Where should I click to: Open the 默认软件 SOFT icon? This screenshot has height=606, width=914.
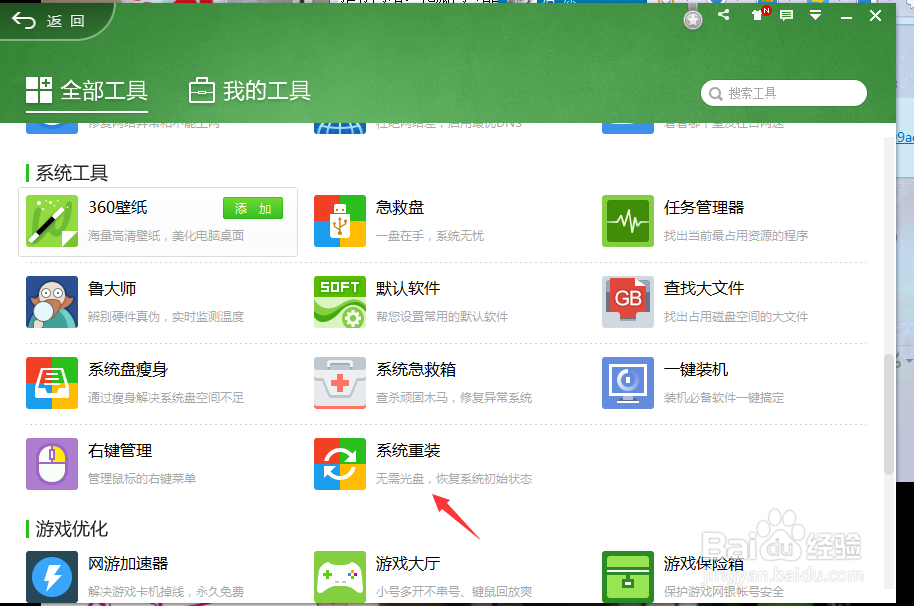[x=340, y=302]
